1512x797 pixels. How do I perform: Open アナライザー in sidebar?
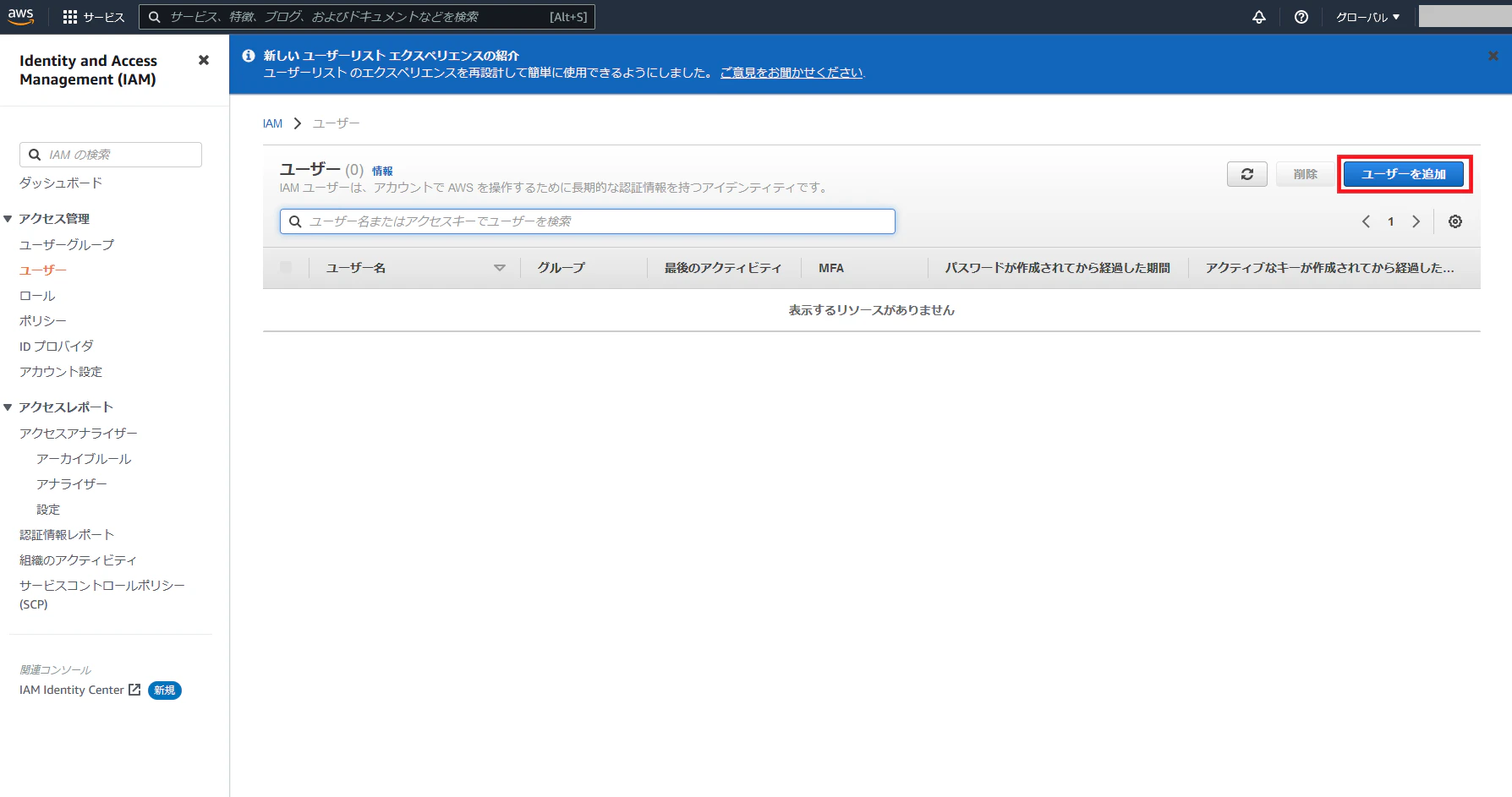[72, 484]
